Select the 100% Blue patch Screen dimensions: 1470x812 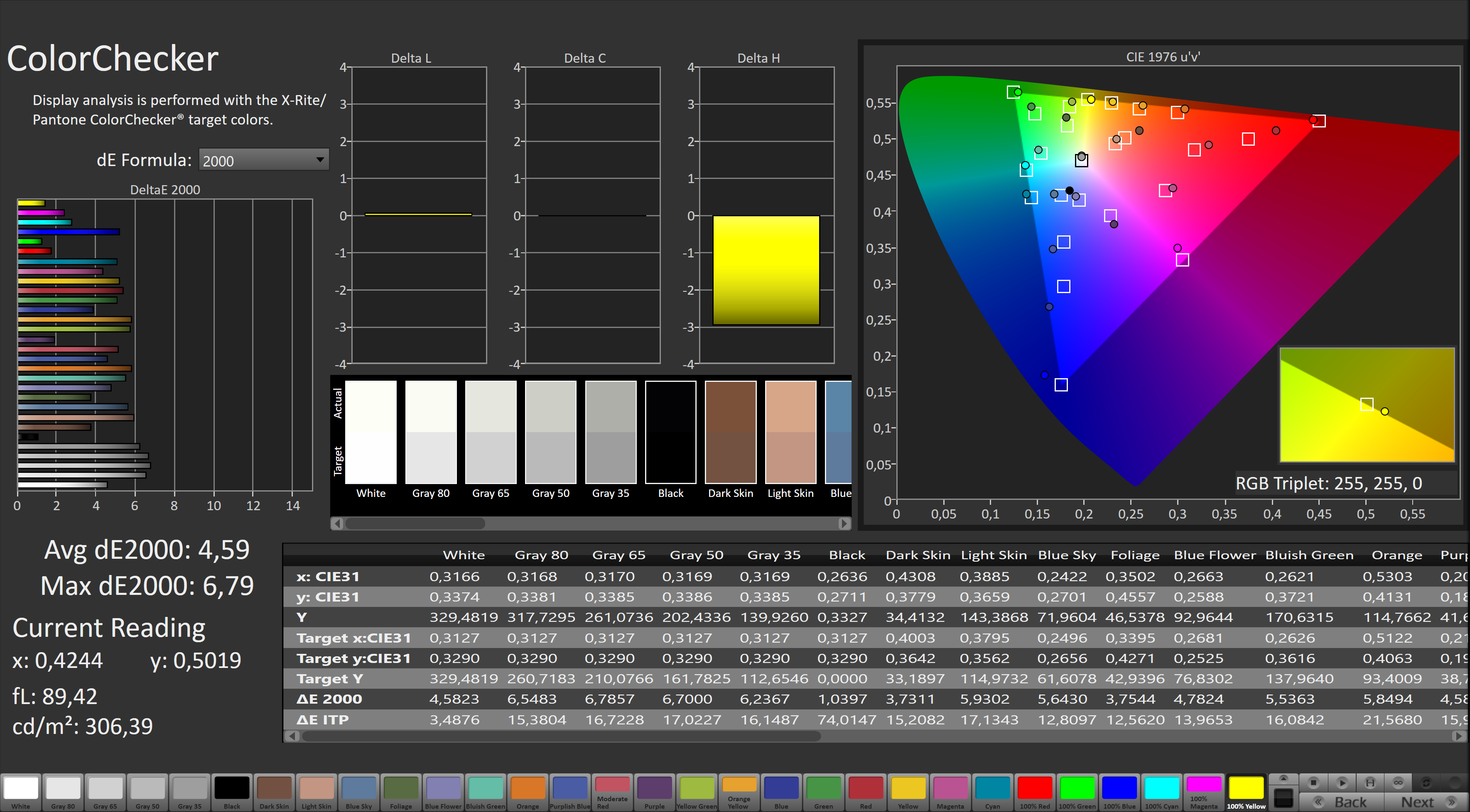[x=1119, y=792]
